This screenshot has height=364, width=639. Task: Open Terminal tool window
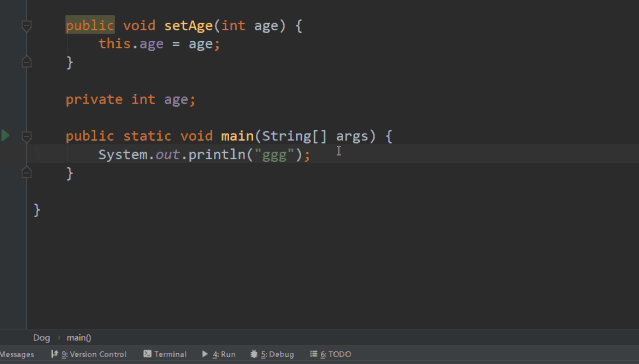coord(165,354)
